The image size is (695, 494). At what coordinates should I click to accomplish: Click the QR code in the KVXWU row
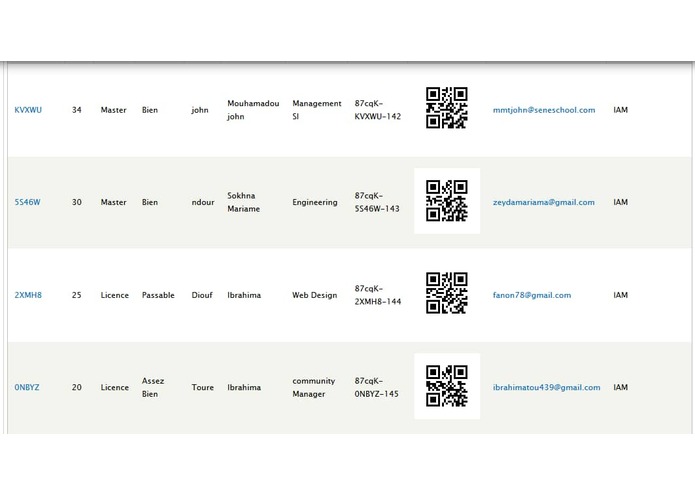447,108
